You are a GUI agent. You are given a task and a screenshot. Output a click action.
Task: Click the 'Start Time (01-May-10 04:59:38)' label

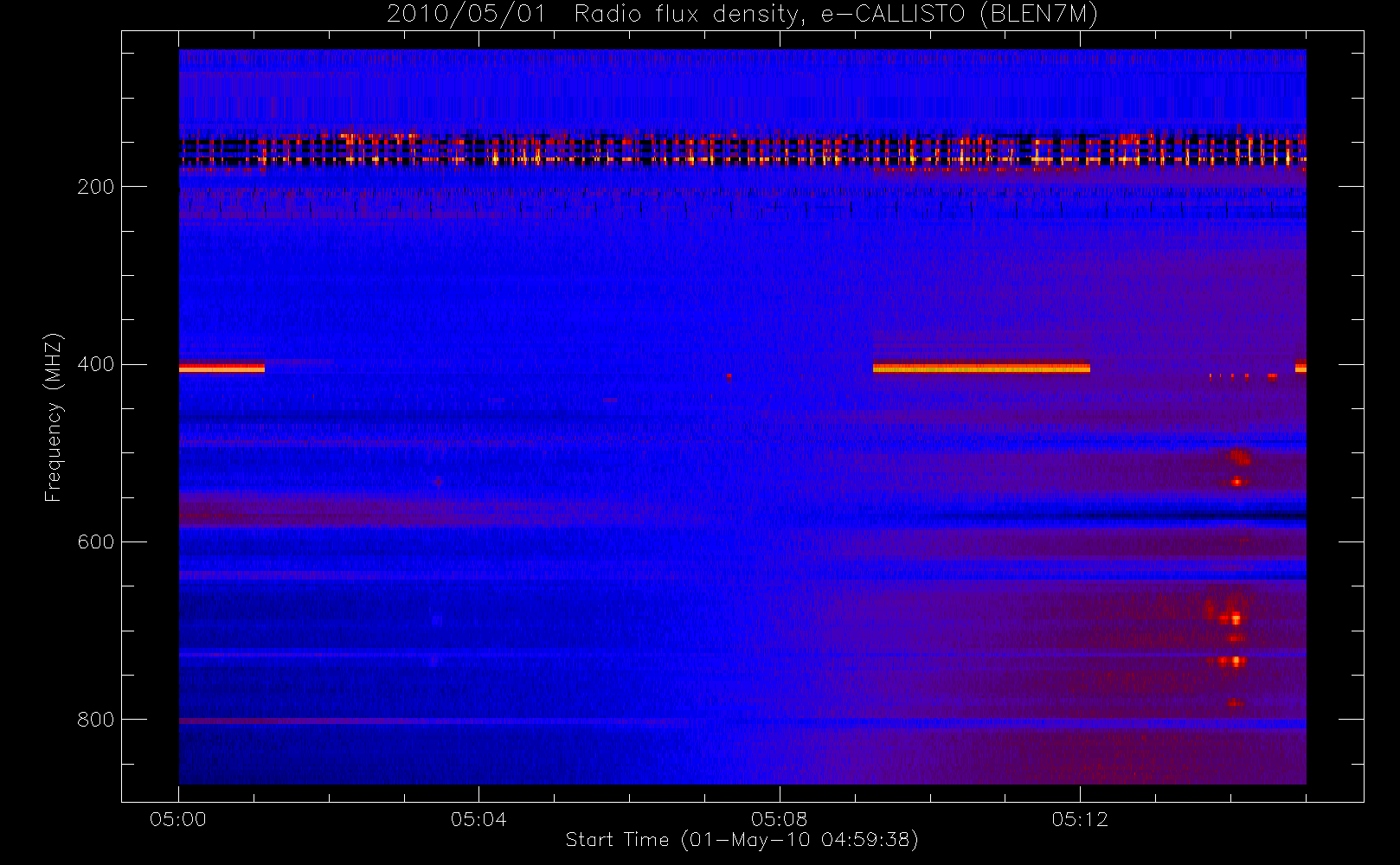[742, 840]
